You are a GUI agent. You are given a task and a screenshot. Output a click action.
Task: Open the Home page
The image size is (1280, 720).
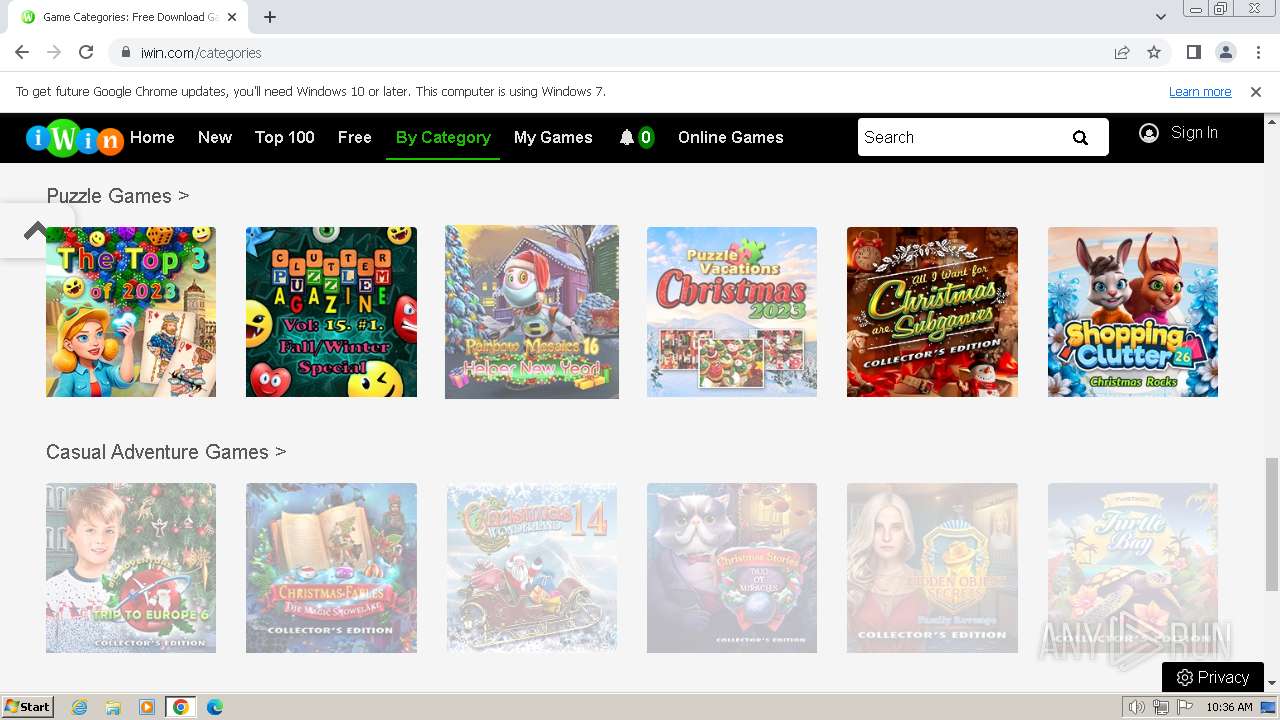(x=152, y=137)
